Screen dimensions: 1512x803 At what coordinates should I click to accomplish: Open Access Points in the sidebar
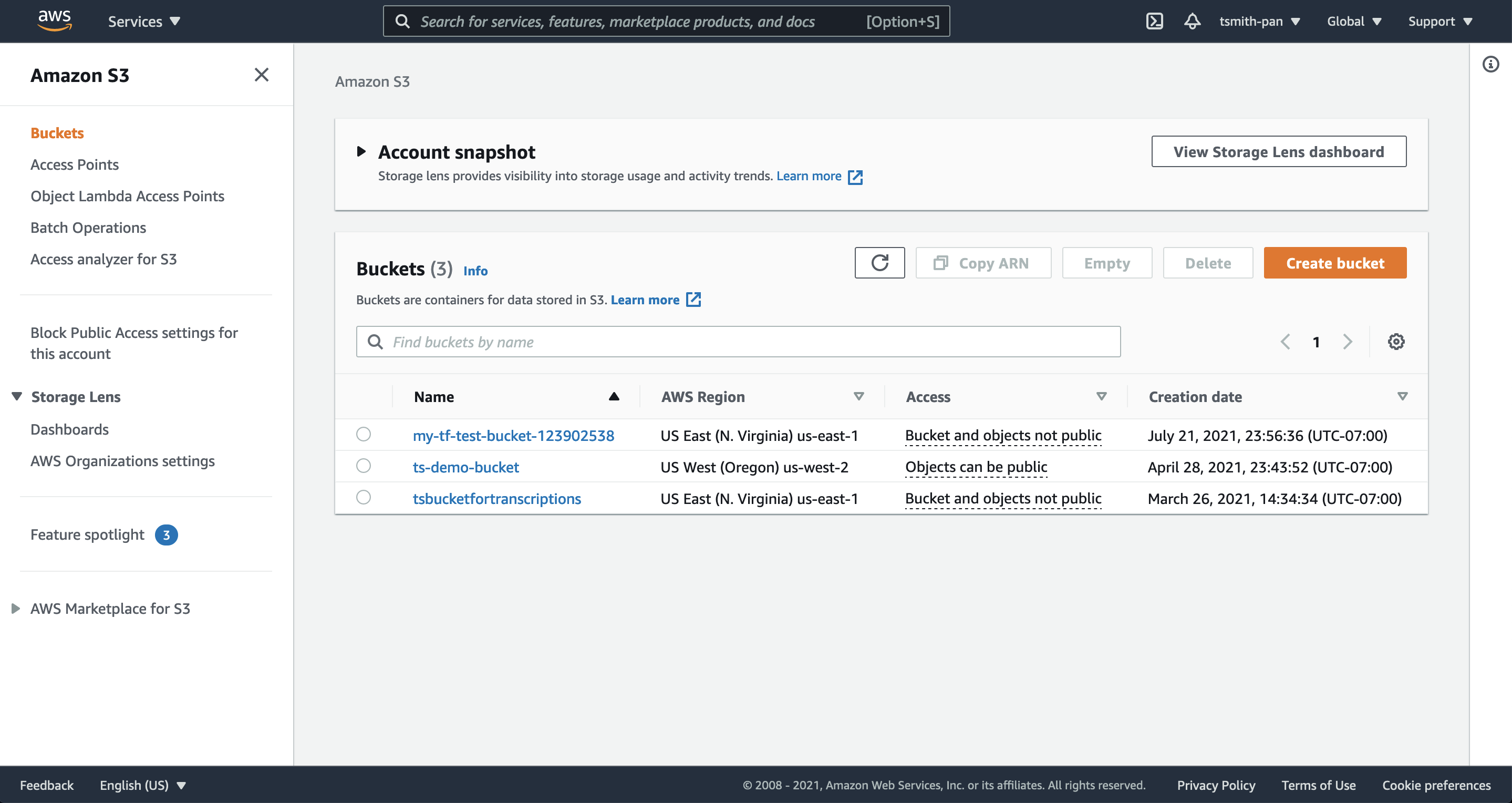point(75,165)
